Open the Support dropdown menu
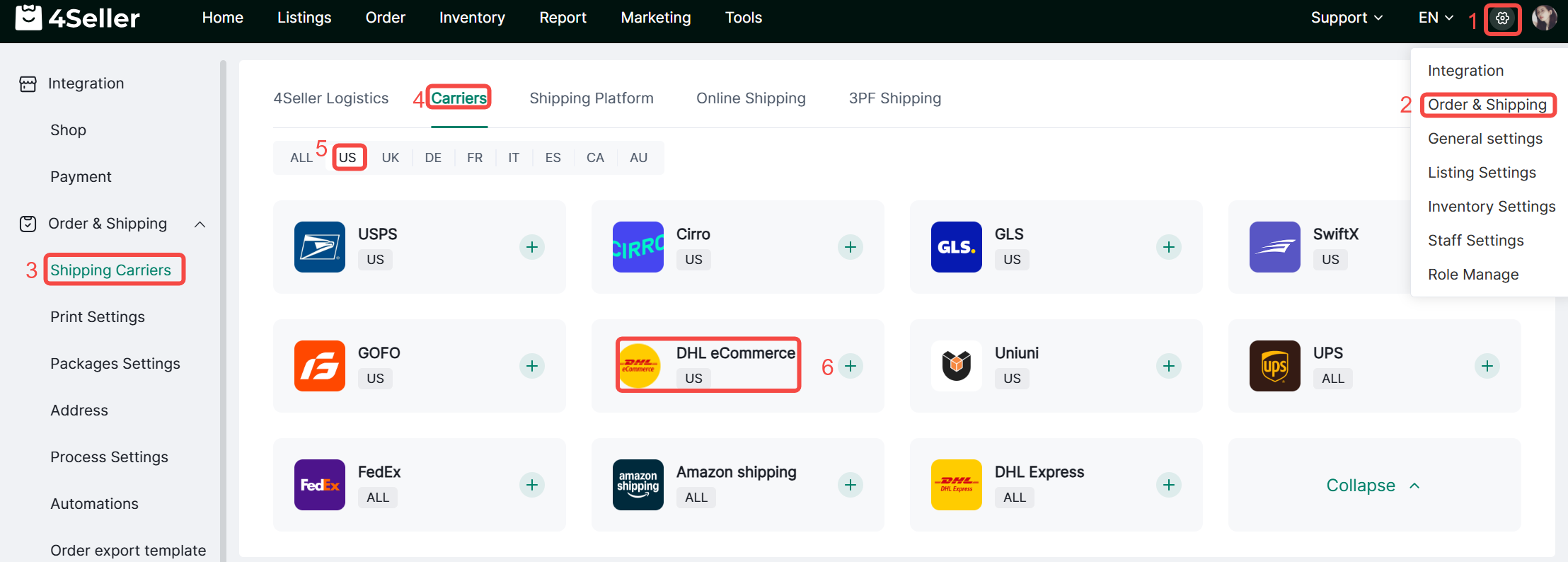 click(1346, 18)
